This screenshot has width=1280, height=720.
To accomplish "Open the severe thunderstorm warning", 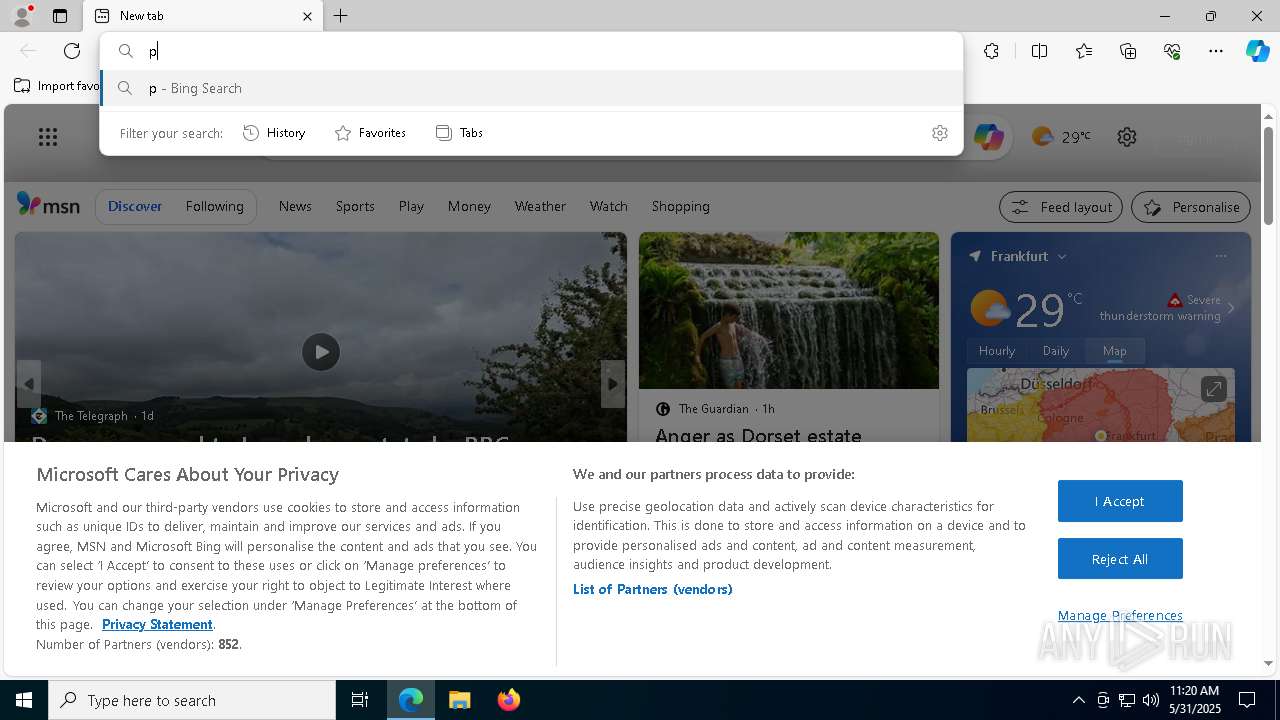I will click(x=1160, y=308).
